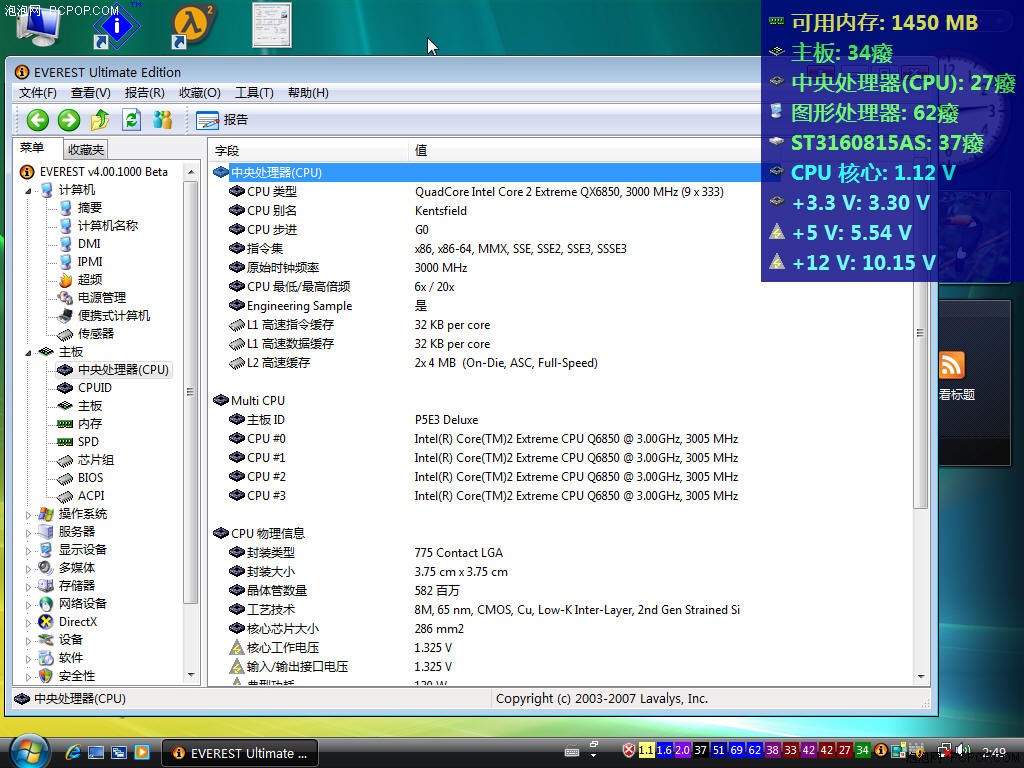Screen dimensions: 1024x768
Task: Expand the 显示设备 tree node
Action: point(28,551)
